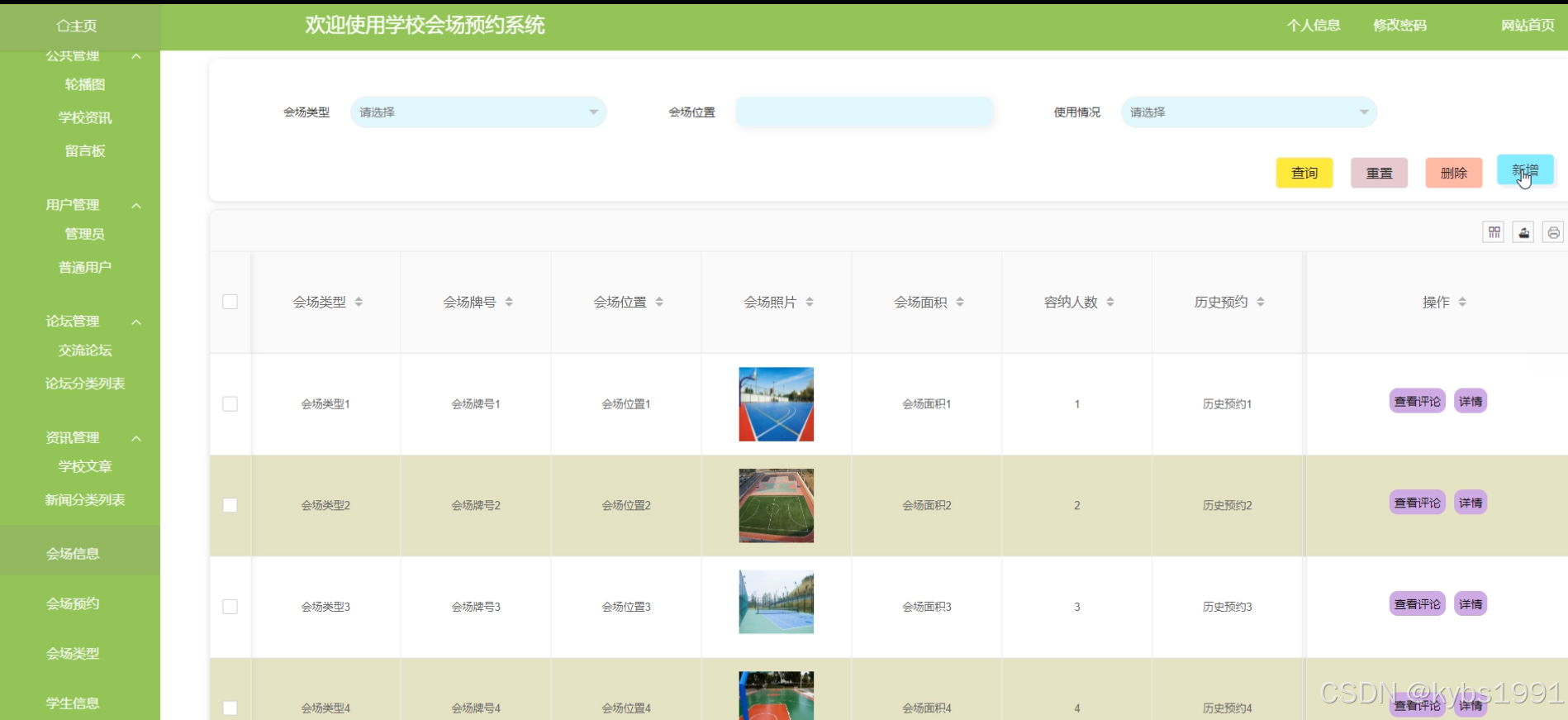Click 详情 for the 会场类型3 row
Image resolution: width=1568 pixels, height=720 pixels.
tap(1471, 604)
